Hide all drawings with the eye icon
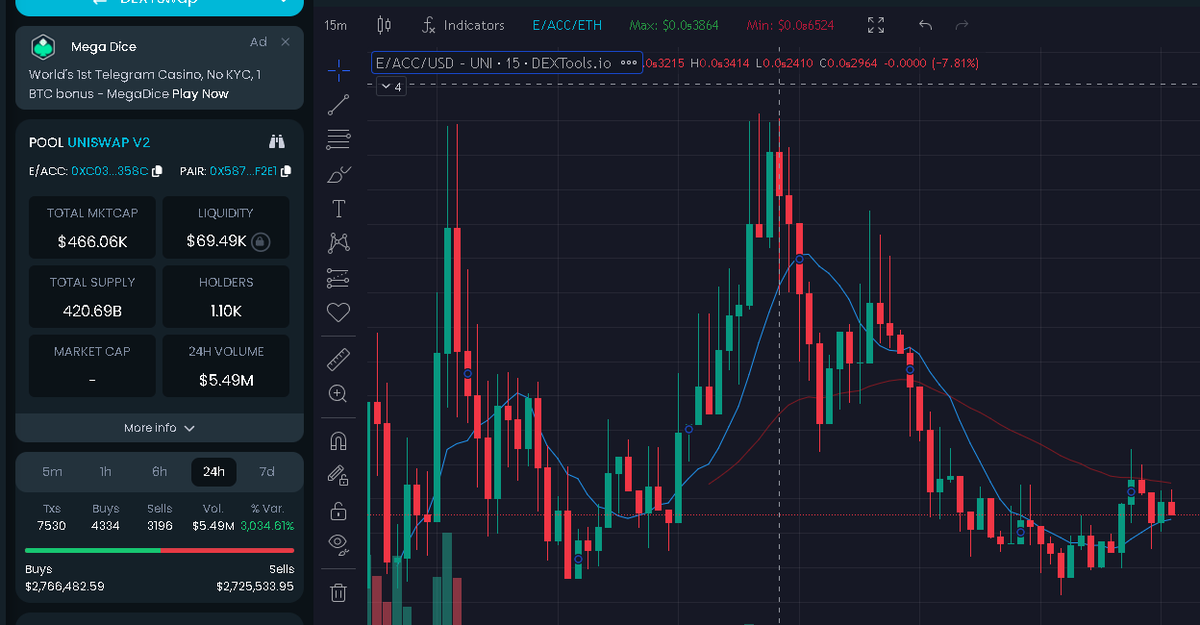Viewport: 1200px width, 625px height. [x=338, y=544]
